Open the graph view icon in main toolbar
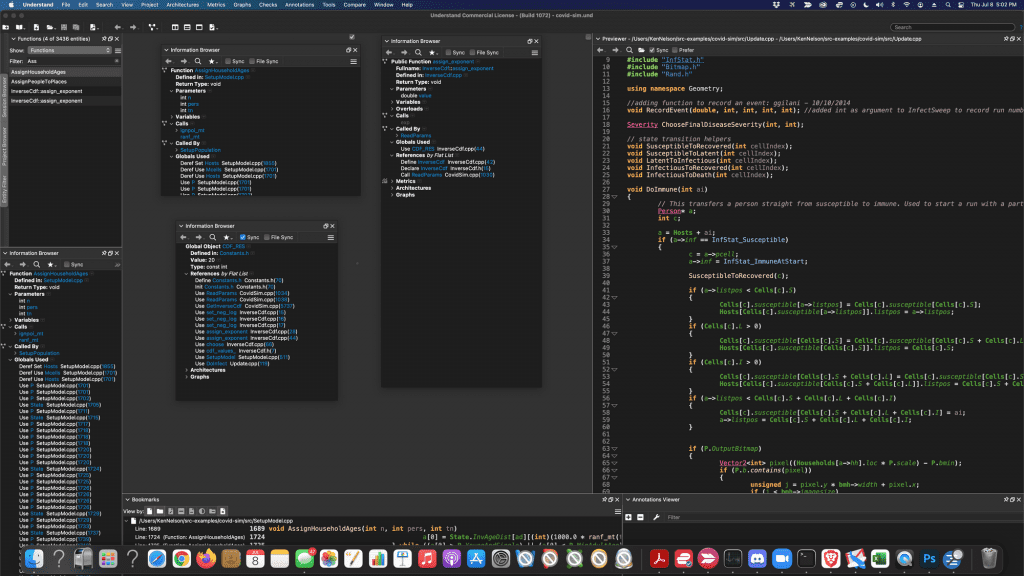 pyautogui.click(x=152, y=27)
